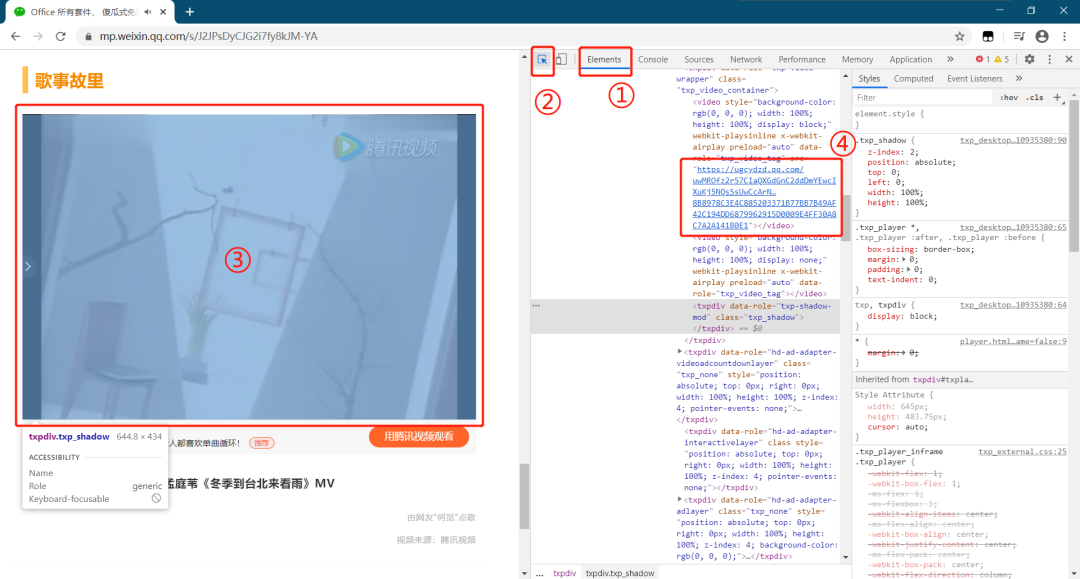Screen dimensions: 1080x579
Task: Open the Chrome profile avatar
Action: pos(1042,36)
